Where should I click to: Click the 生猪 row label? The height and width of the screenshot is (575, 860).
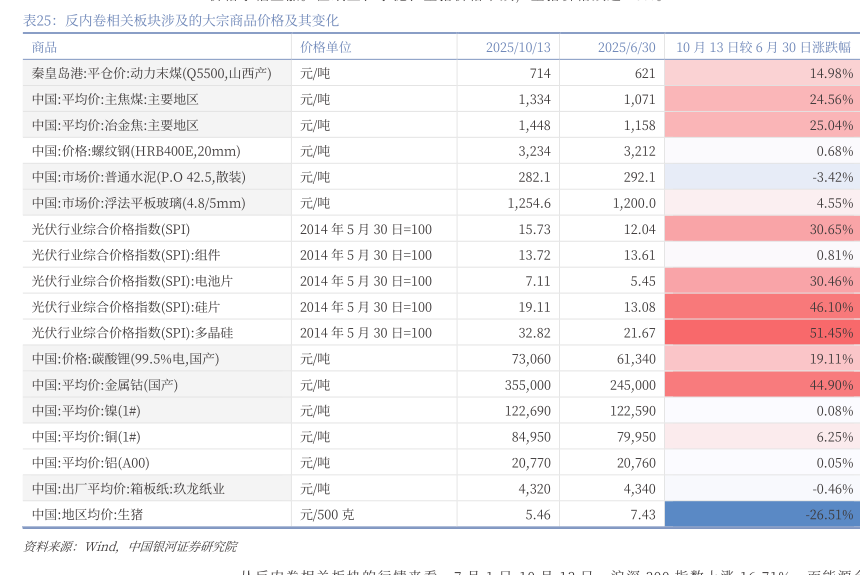88,515
